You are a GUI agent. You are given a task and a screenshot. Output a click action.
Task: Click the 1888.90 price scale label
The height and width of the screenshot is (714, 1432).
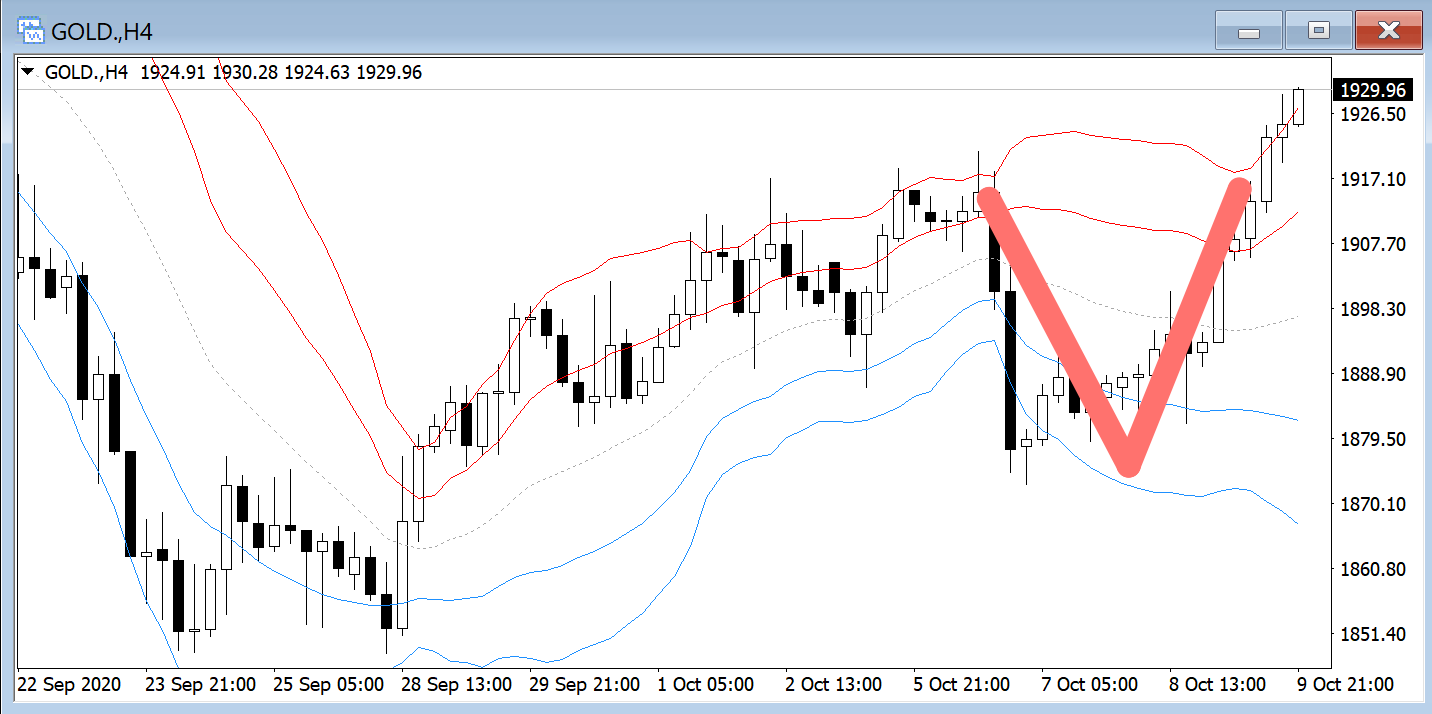coord(1371,374)
